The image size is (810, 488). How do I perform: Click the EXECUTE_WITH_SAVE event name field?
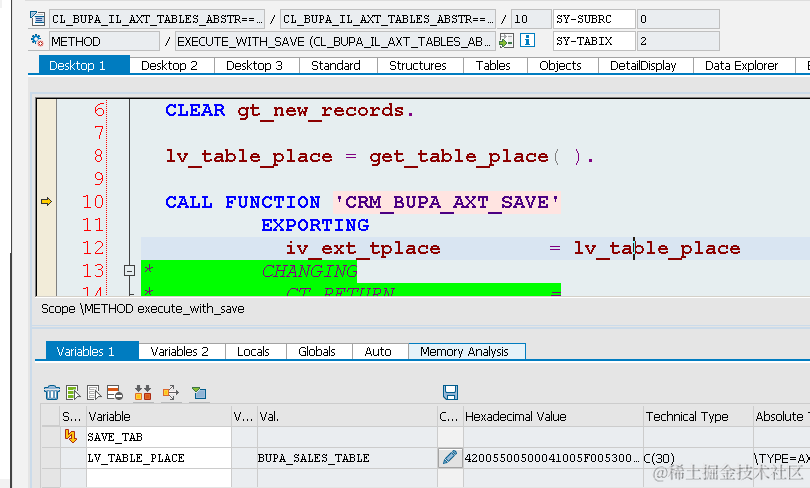coord(335,41)
